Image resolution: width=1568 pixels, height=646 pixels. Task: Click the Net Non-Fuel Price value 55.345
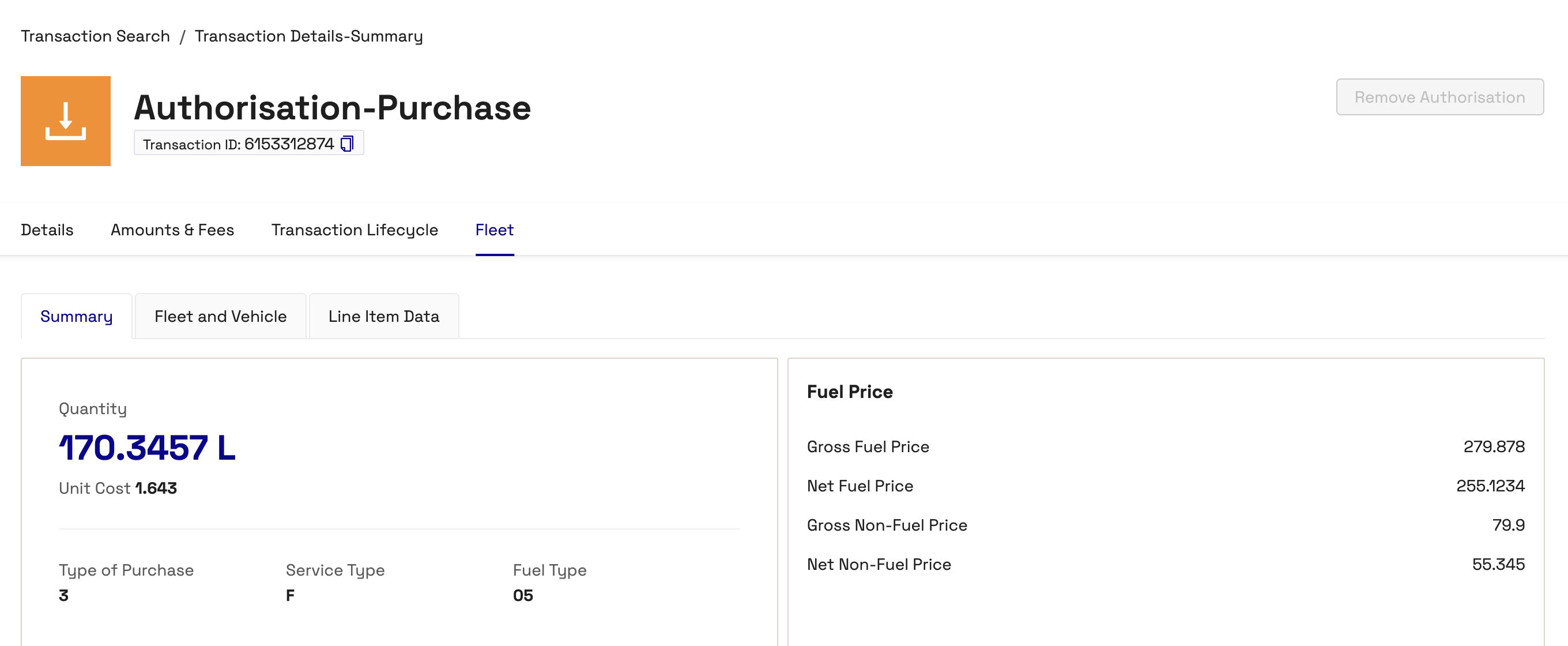point(1498,564)
